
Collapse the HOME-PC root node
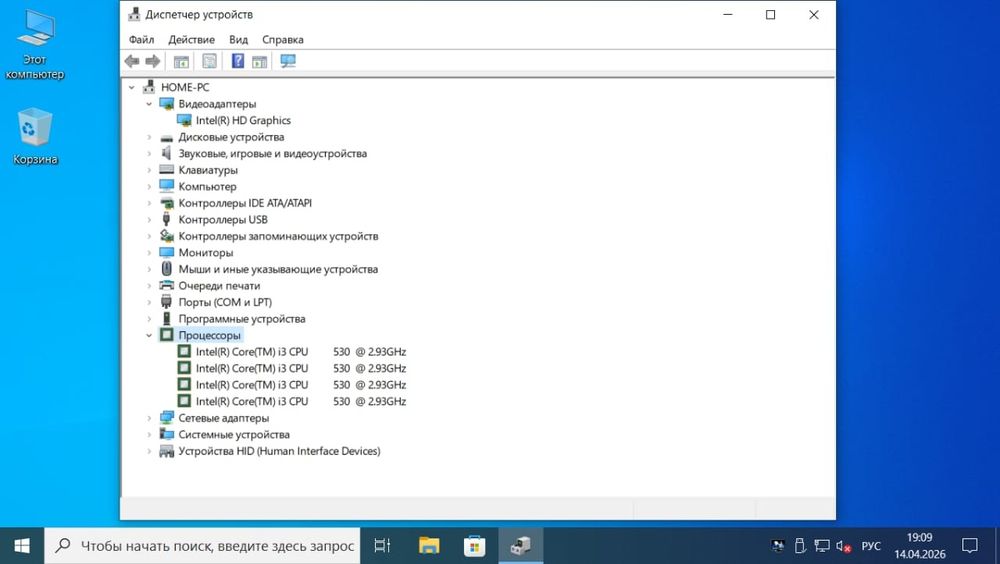click(x=131, y=87)
